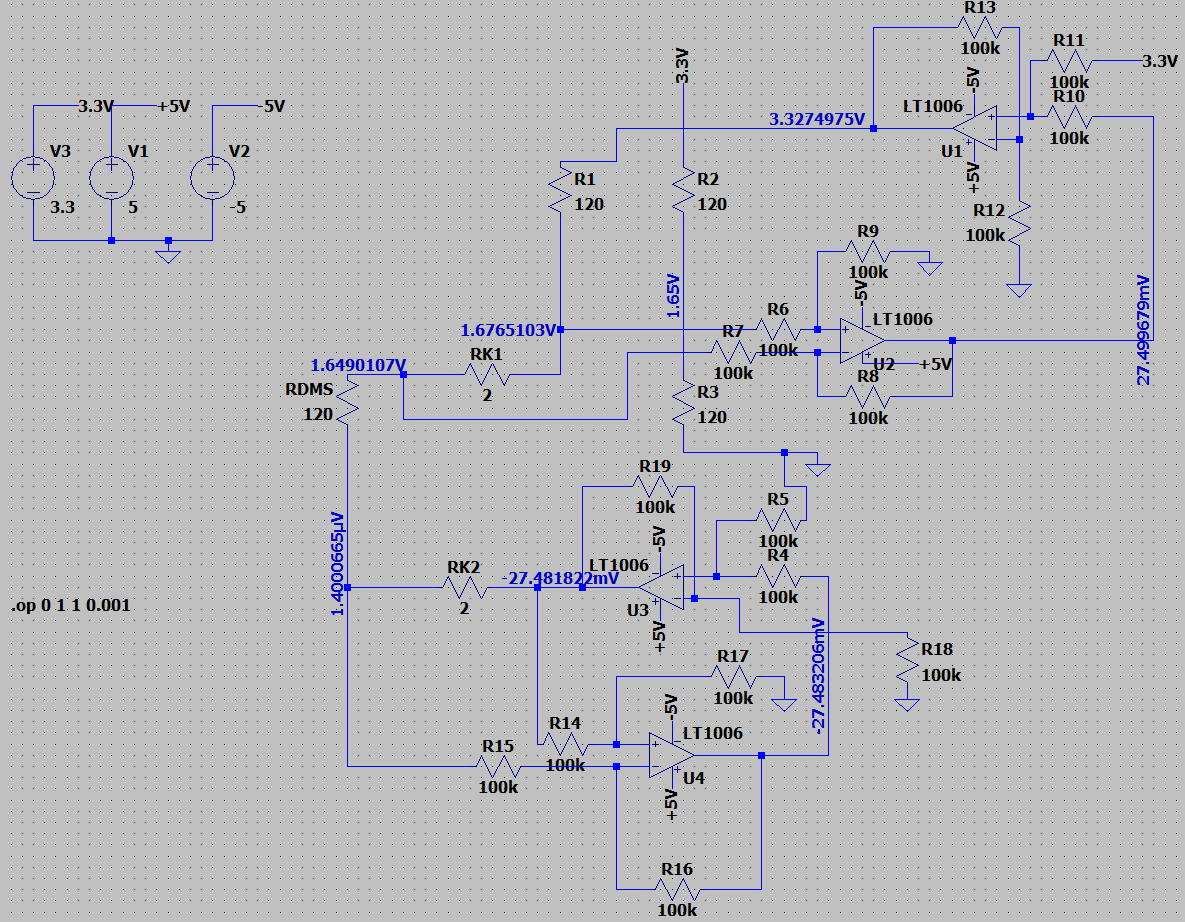Viewport: 1185px width, 922px height.
Task: Click the +5V label right of U2
Action: (x=935, y=364)
